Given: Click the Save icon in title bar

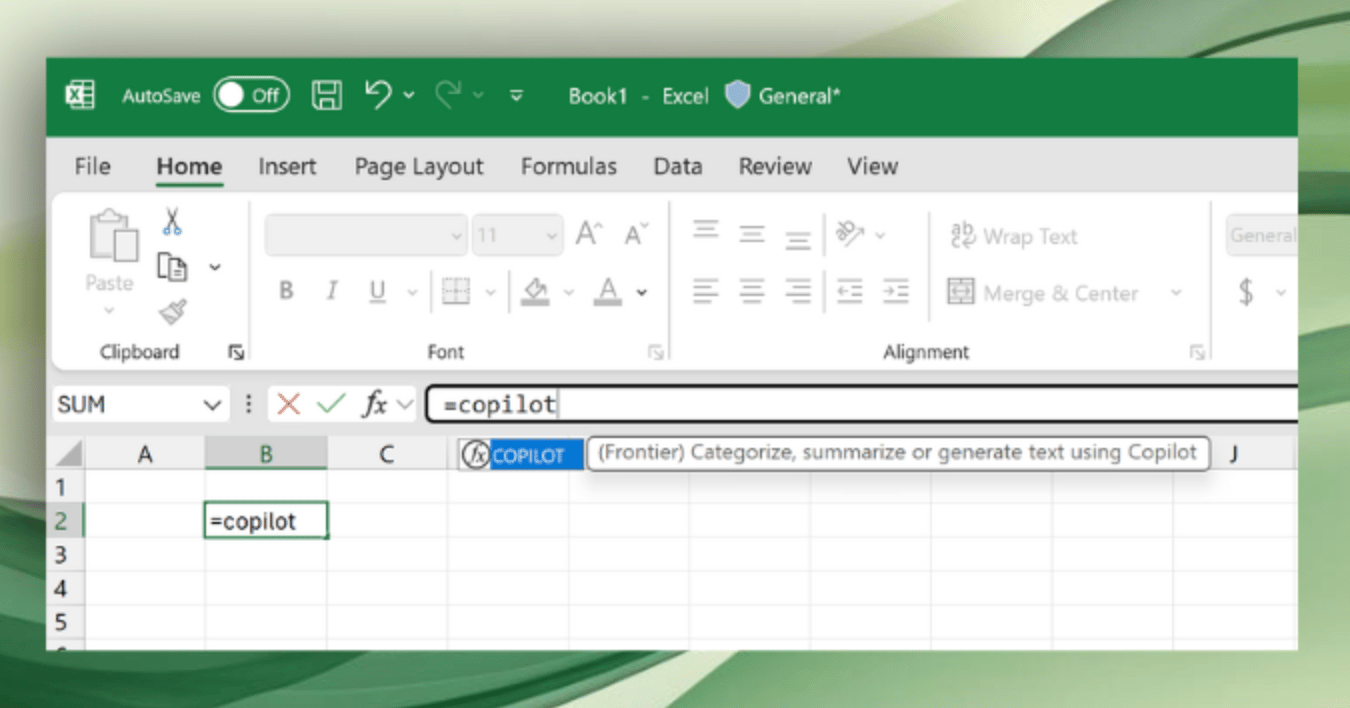Looking at the screenshot, I should click(x=326, y=96).
